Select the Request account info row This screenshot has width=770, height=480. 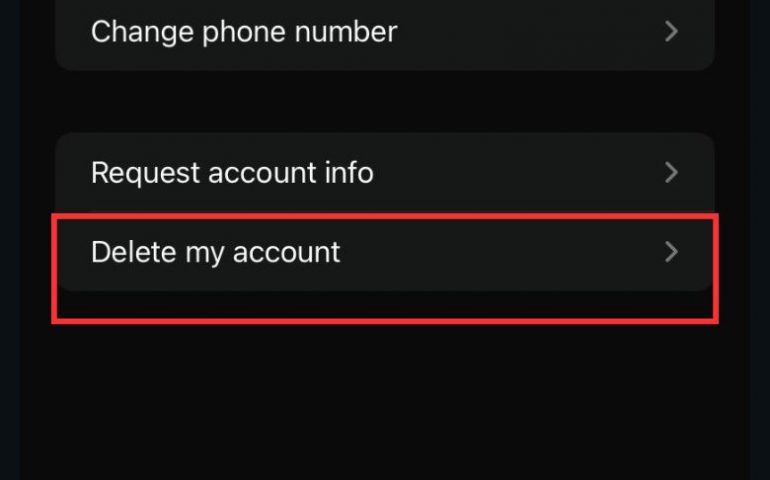384,173
